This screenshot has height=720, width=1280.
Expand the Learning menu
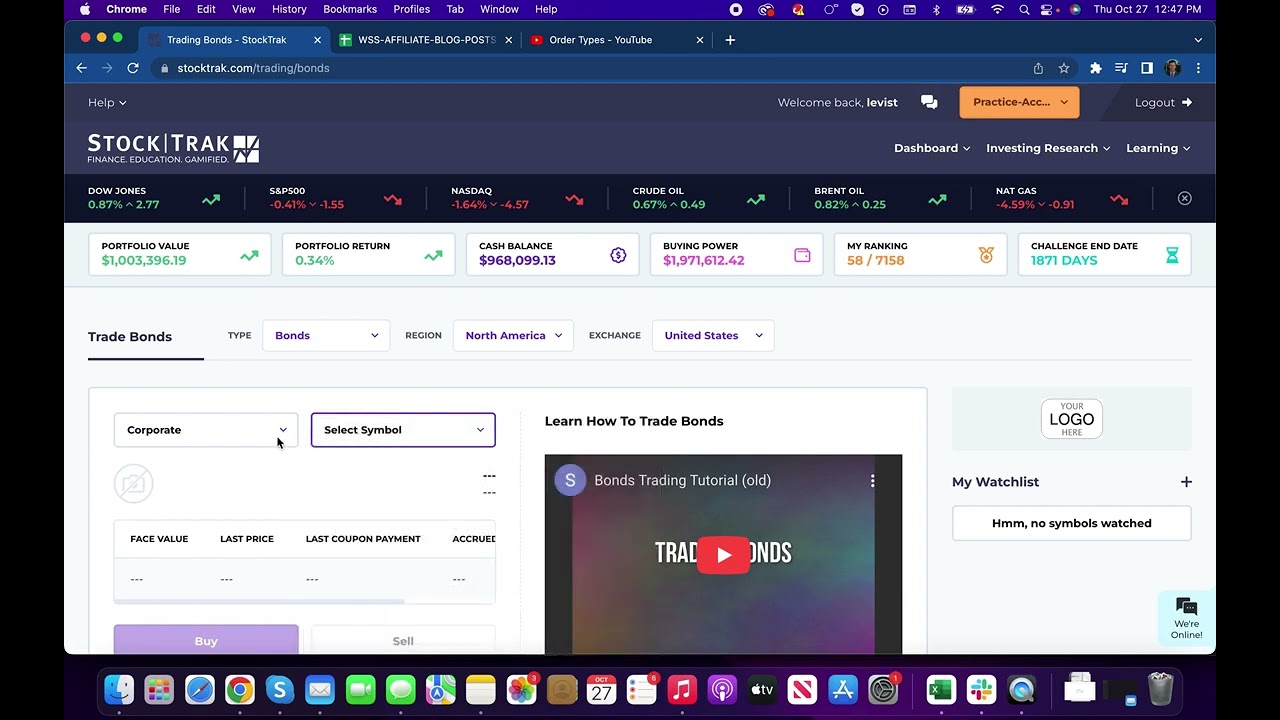[1158, 148]
